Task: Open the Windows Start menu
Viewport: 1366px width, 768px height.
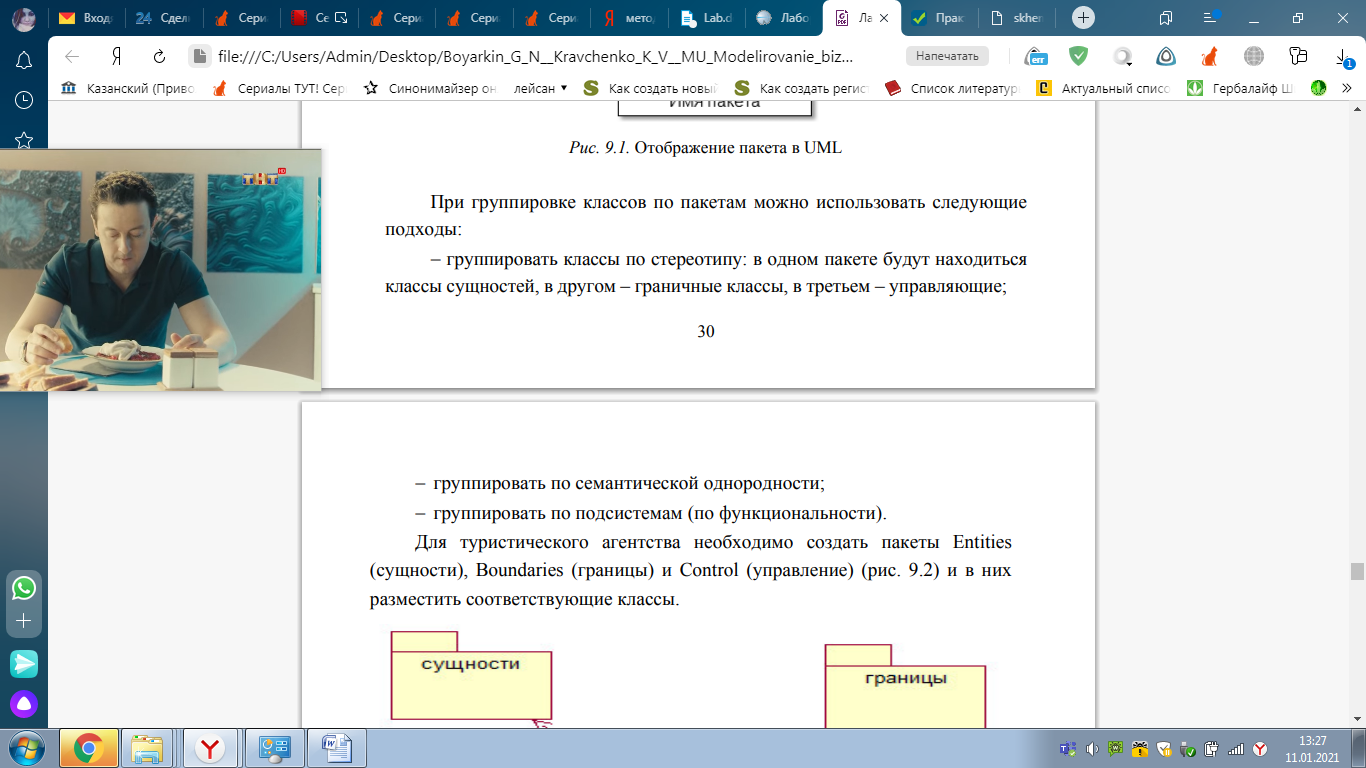Action: click(25, 748)
